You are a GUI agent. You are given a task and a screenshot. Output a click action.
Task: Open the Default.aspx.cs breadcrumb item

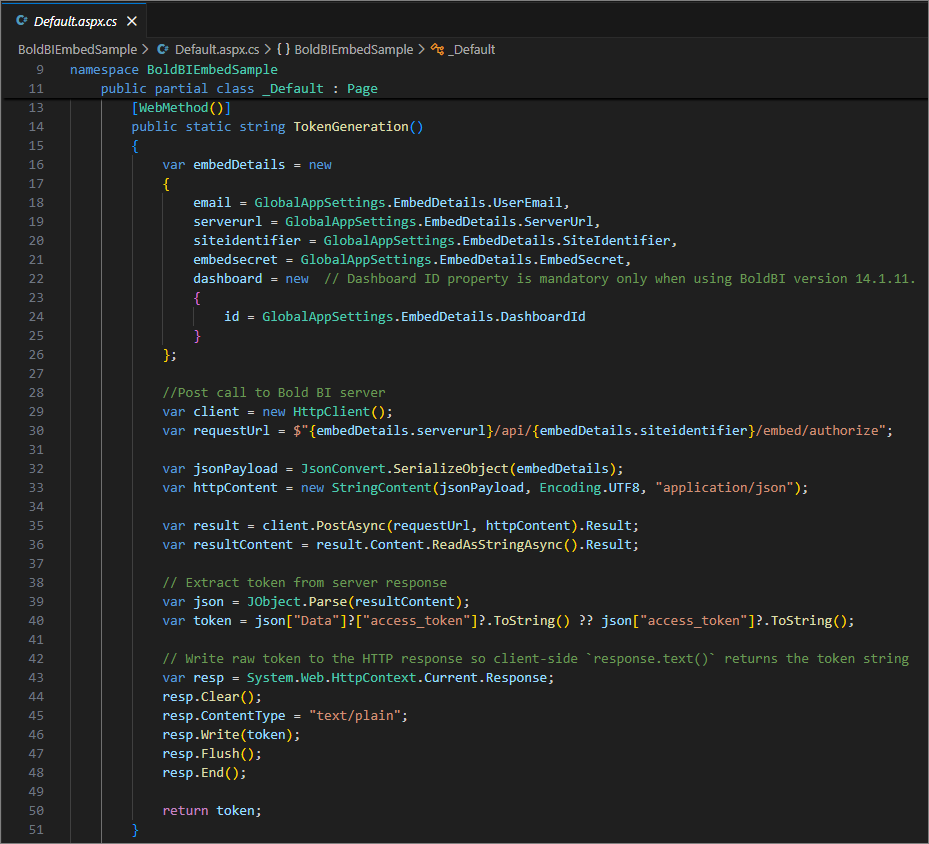[x=216, y=49]
